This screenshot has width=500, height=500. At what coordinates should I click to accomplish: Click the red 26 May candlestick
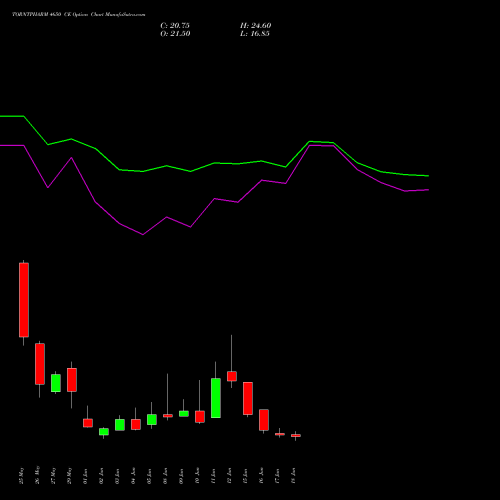[x=40, y=364]
